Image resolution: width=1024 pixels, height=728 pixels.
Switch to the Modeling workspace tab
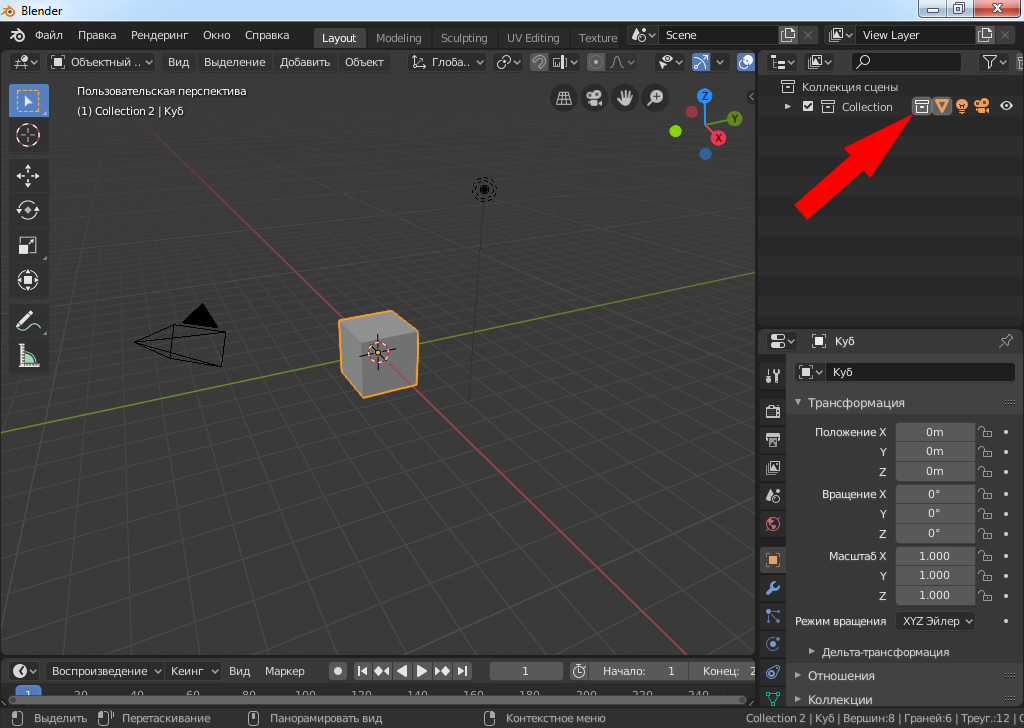point(398,38)
